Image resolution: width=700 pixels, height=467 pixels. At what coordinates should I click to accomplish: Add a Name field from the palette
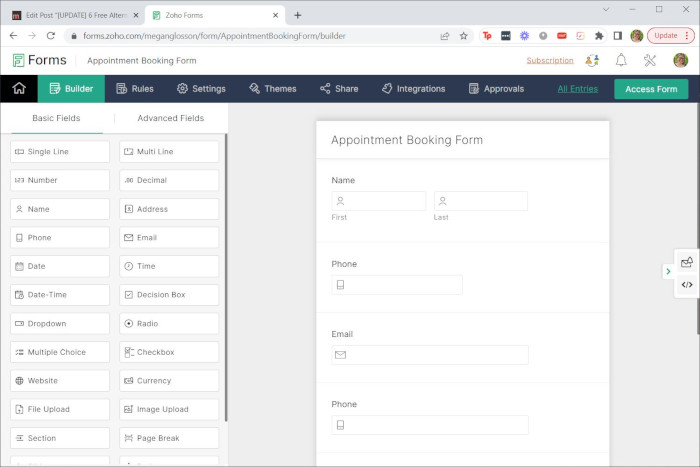(60, 209)
